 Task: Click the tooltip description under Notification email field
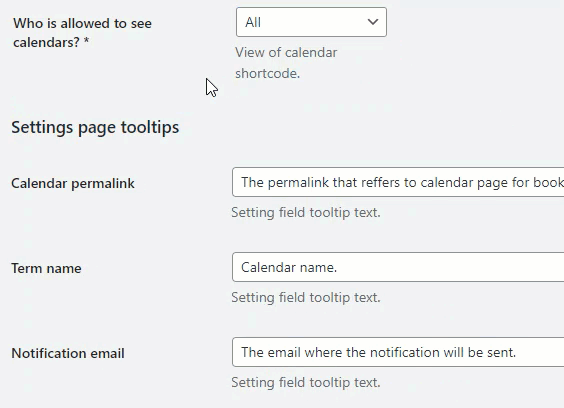pyautogui.click(x=306, y=382)
